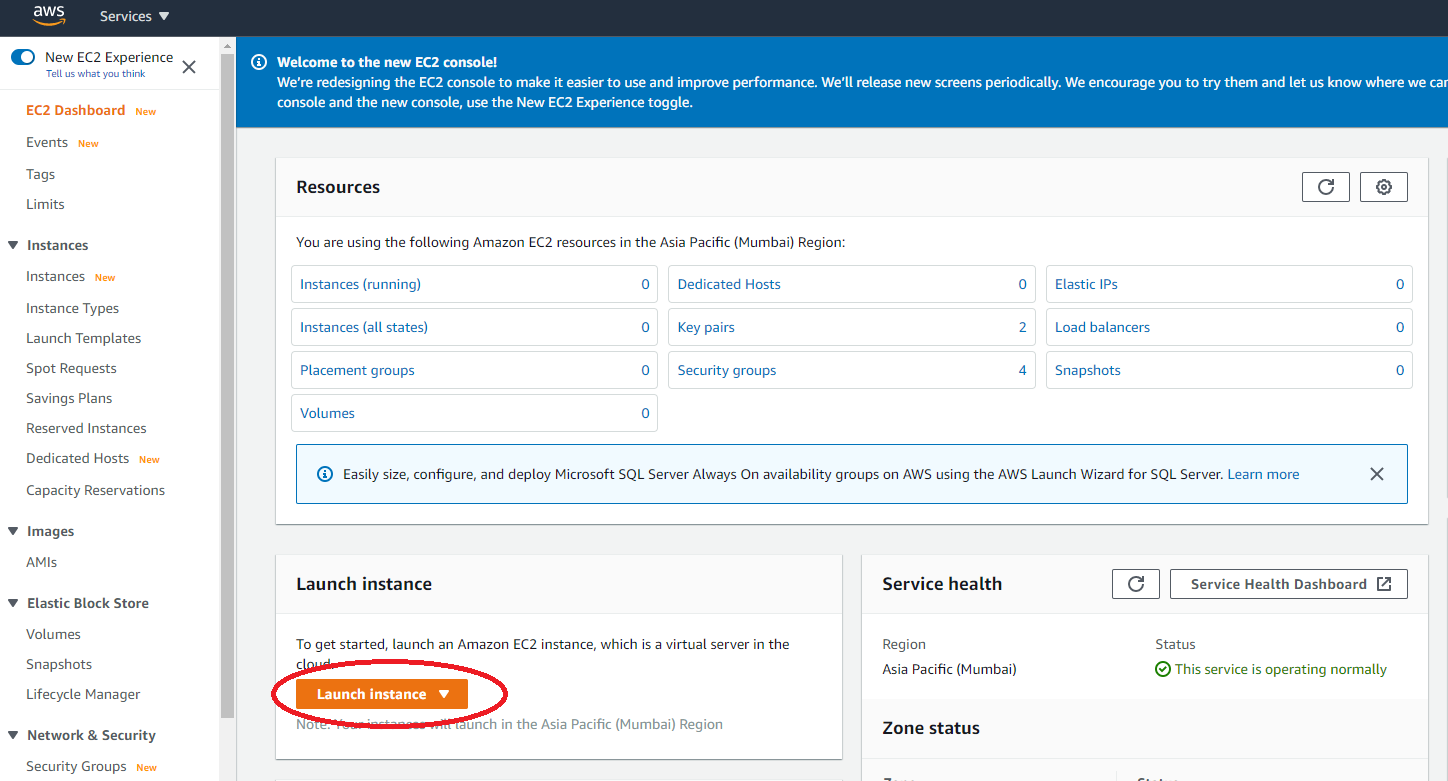Refresh the Resources panel
Screen dimensions: 1448x781
1326,187
